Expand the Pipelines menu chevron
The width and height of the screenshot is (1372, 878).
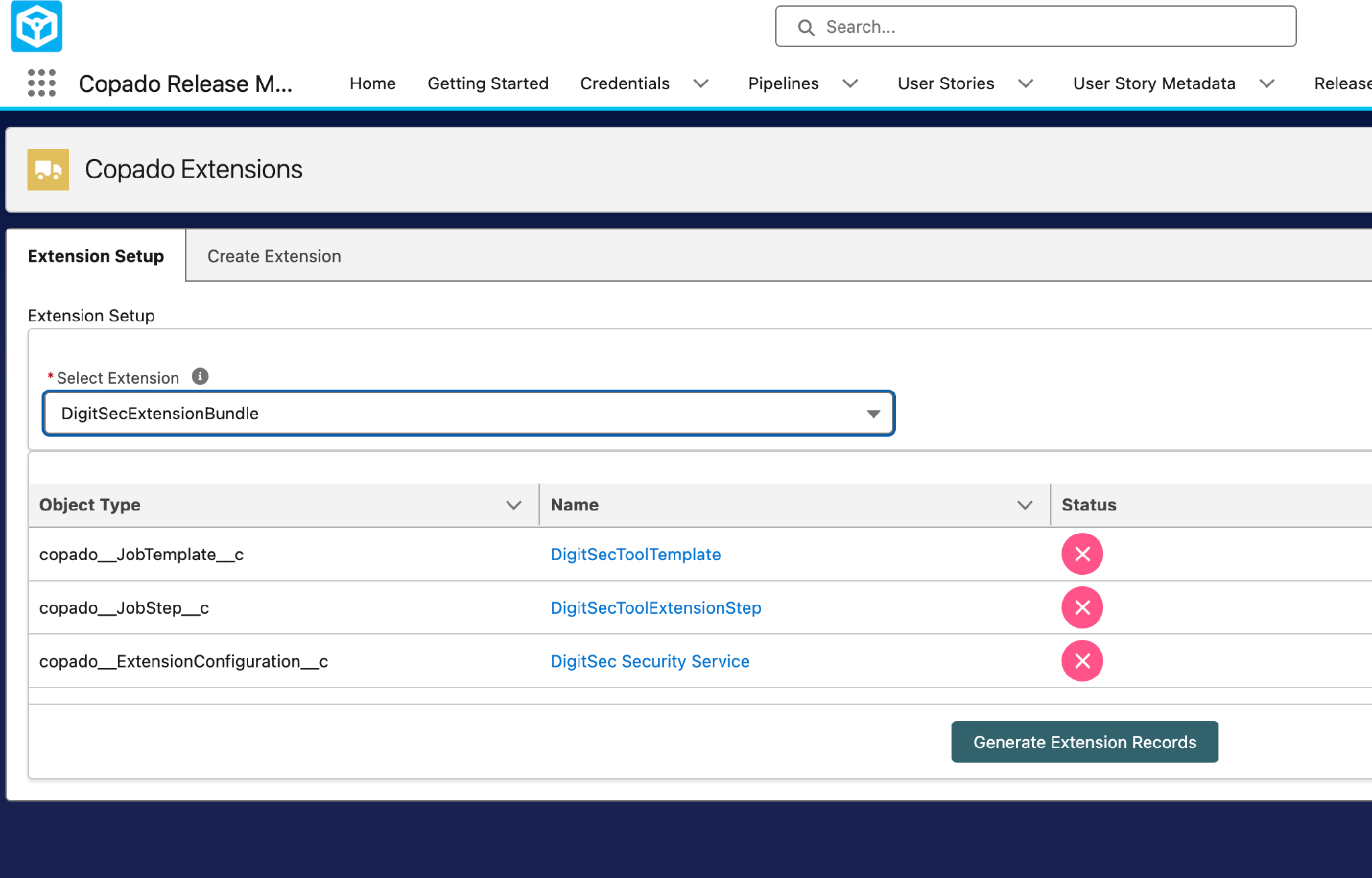pos(850,84)
